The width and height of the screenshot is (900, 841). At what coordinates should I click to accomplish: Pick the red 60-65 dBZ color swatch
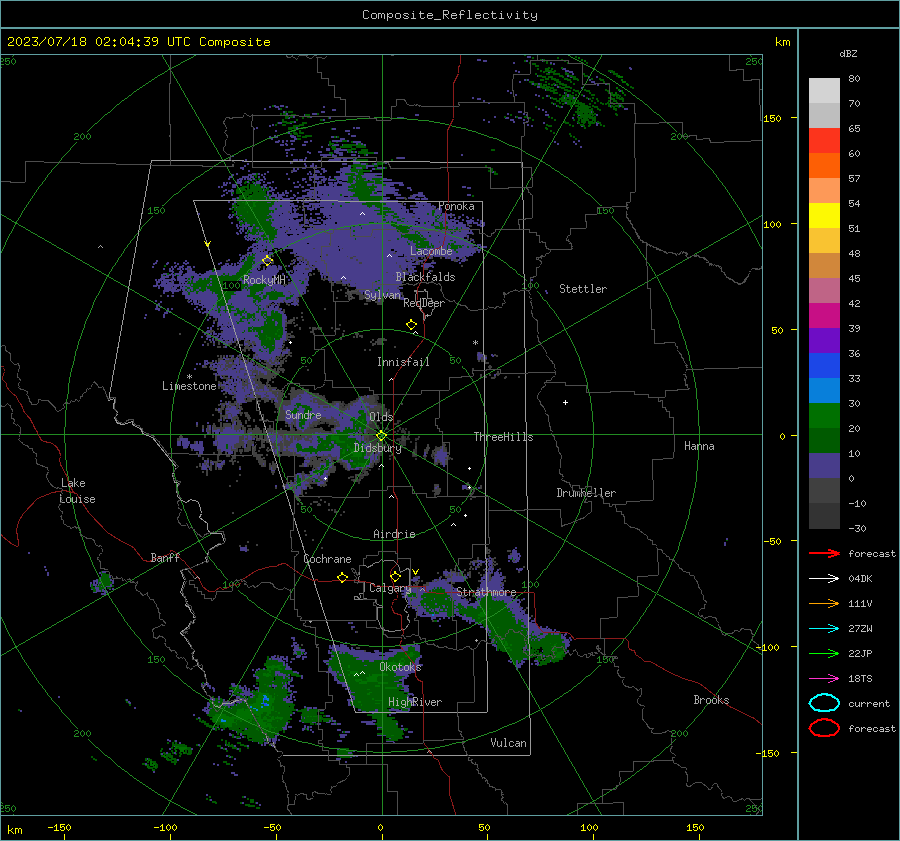824,141
